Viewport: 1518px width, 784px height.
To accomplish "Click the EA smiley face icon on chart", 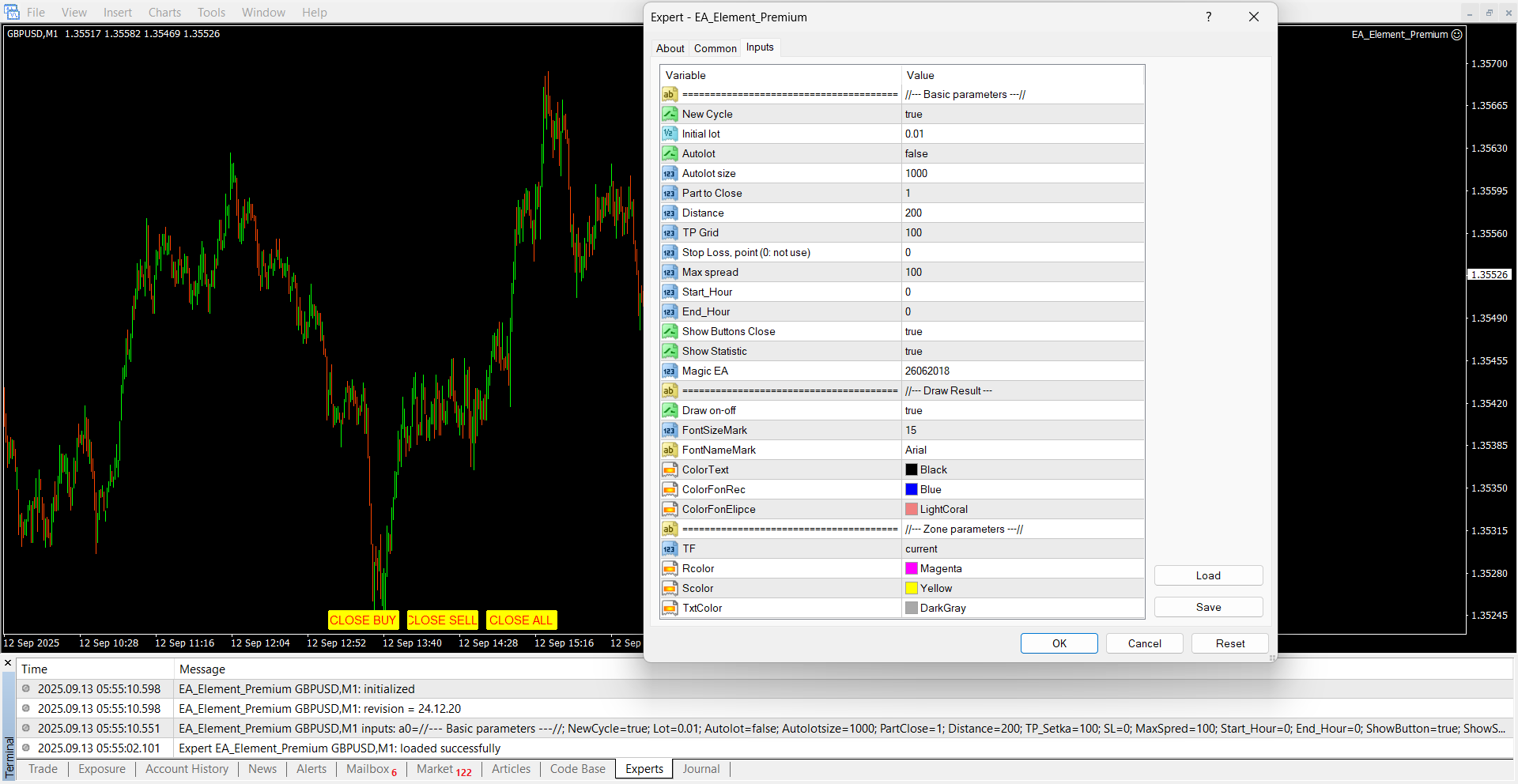I will (x=1457, y=35).
